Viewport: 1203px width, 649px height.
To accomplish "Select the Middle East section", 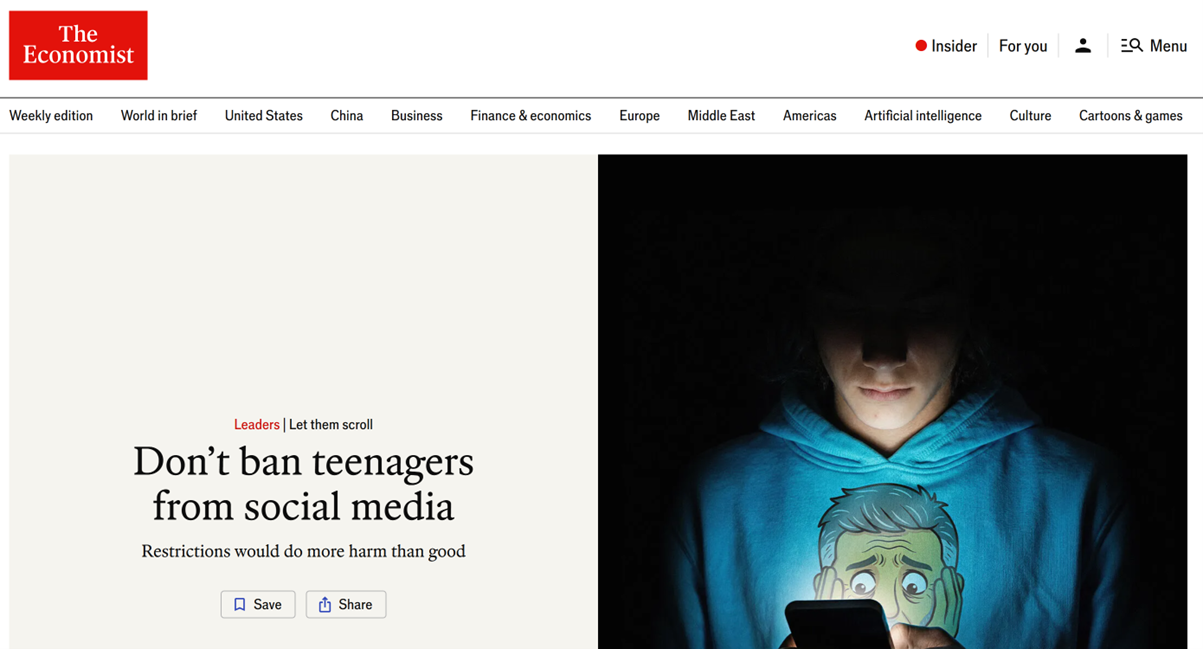I will [x=721, y=116].
